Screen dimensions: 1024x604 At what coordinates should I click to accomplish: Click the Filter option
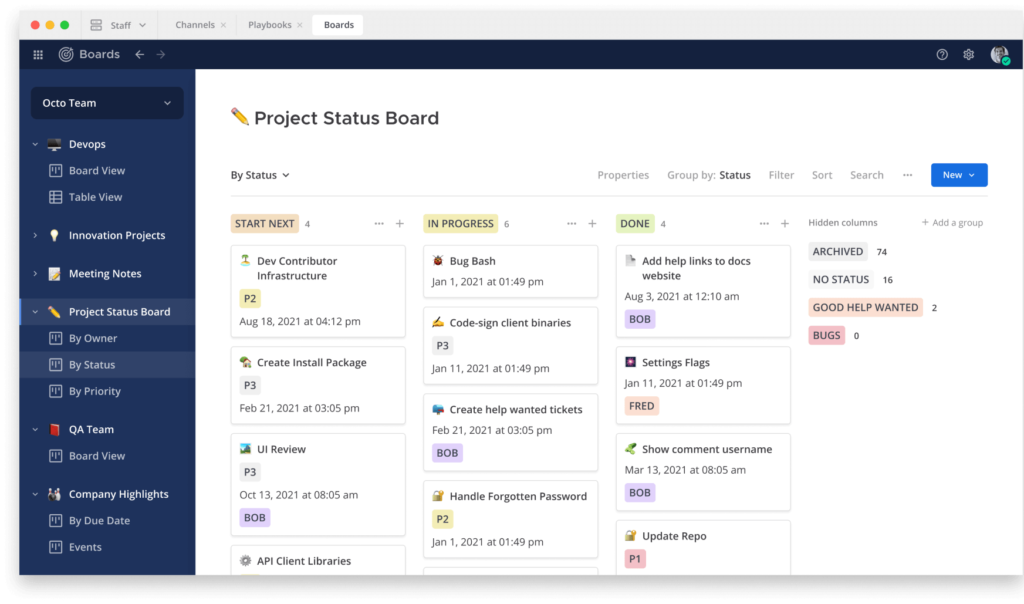781,175
